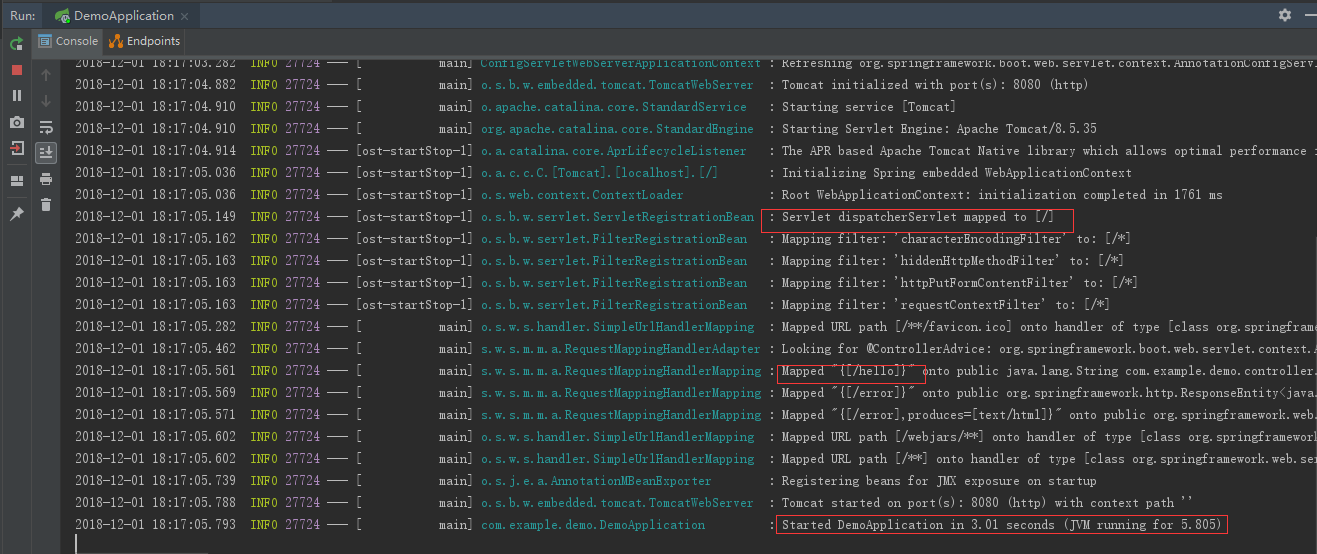The width and height of the screenshot is (1317, 554).
Task: Click o.s.b.w.servlet.ServletRegistrationBean logger name
Action: [617, 217]
